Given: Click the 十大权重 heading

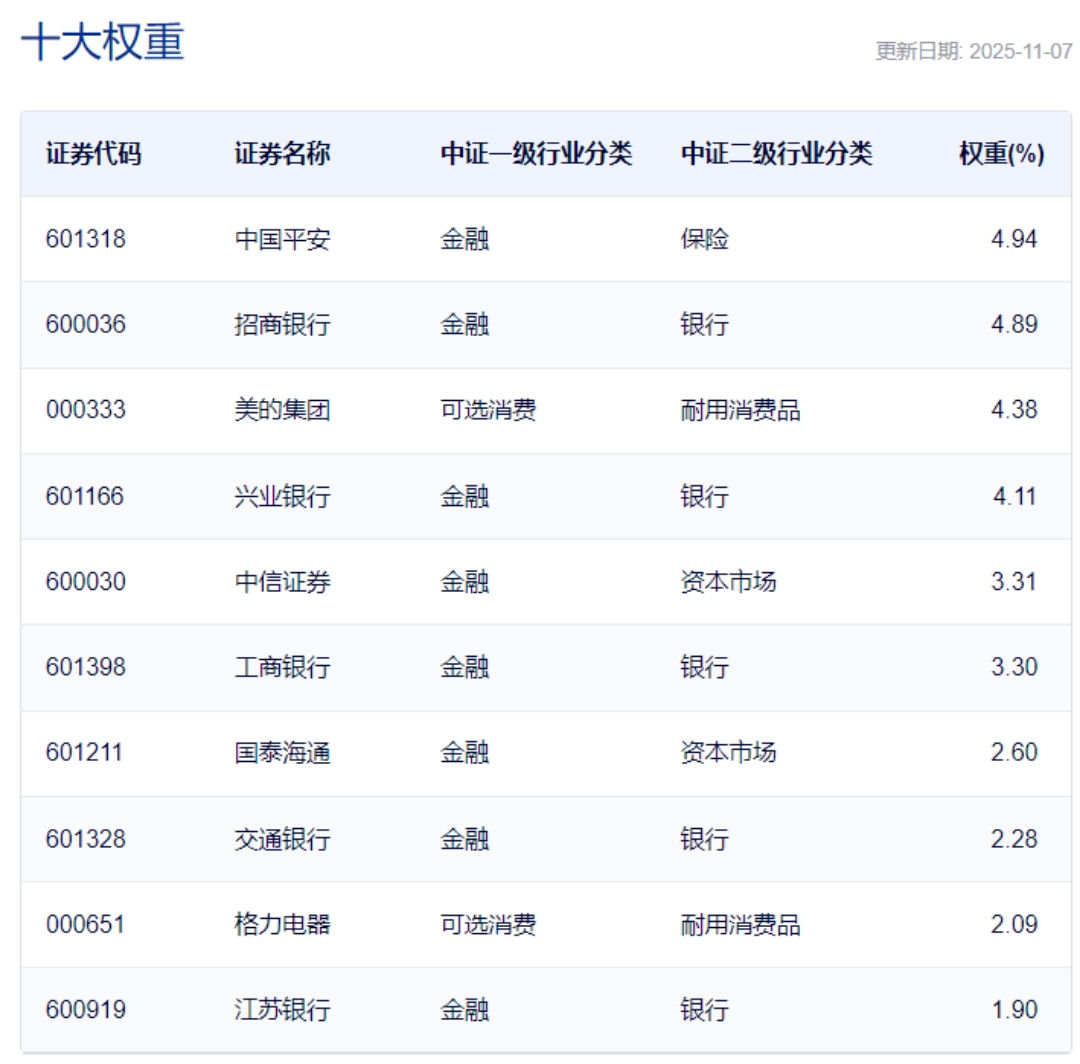Looking at the screenshot, I should pos(103,42).
